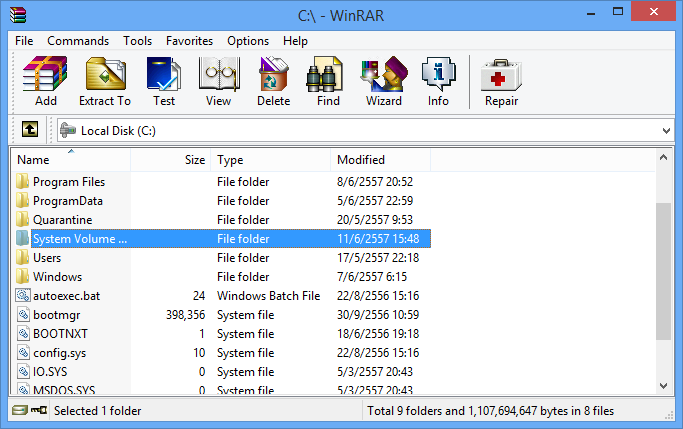Select the Windows folder icon
This screenshot has width=683, height=429.
click(x=23, y=276)
